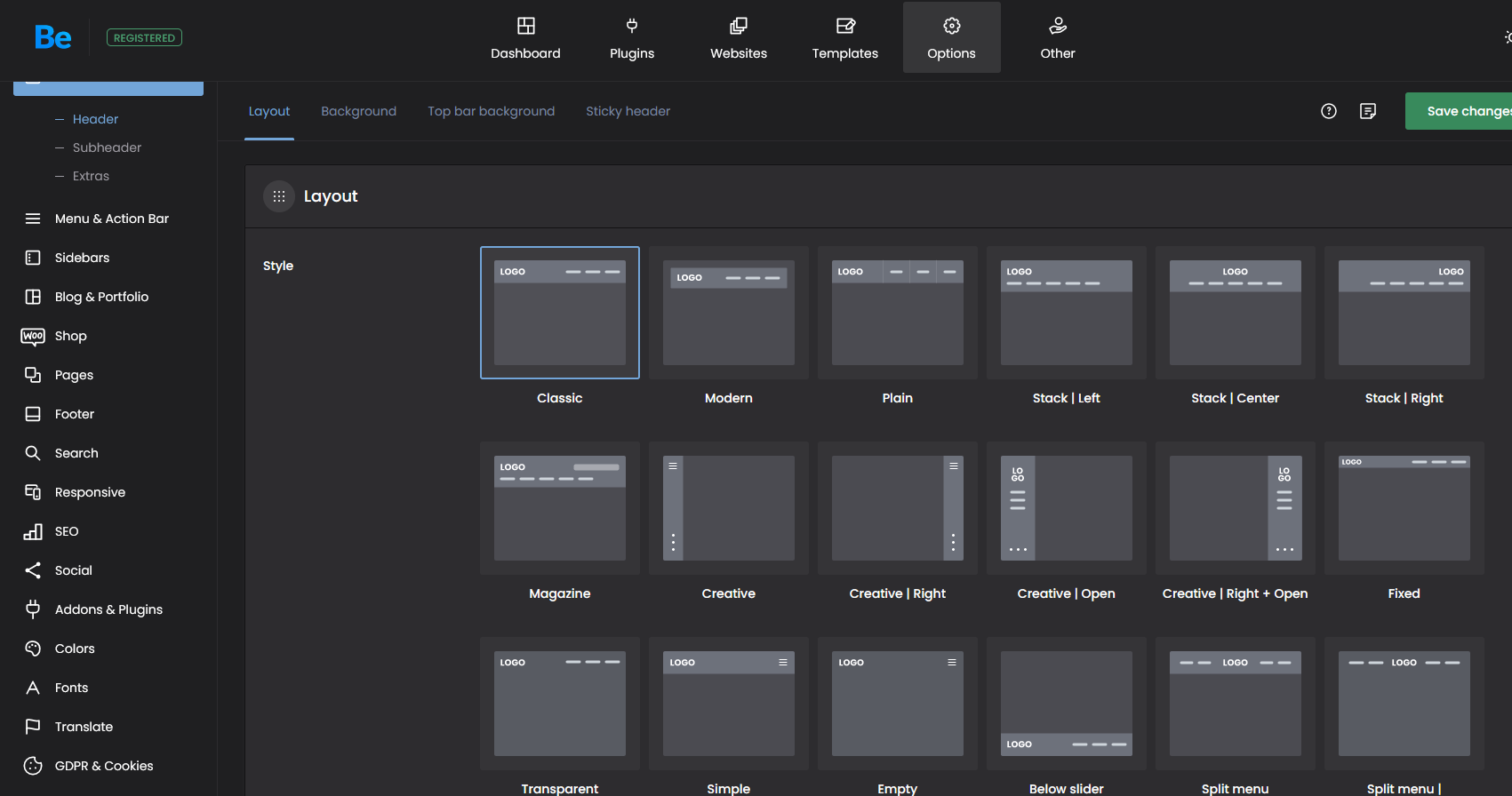Viewport: 1512px width, 796px height.
Task: Switch to Top bar background tab
Action: [x=492, y=111]
